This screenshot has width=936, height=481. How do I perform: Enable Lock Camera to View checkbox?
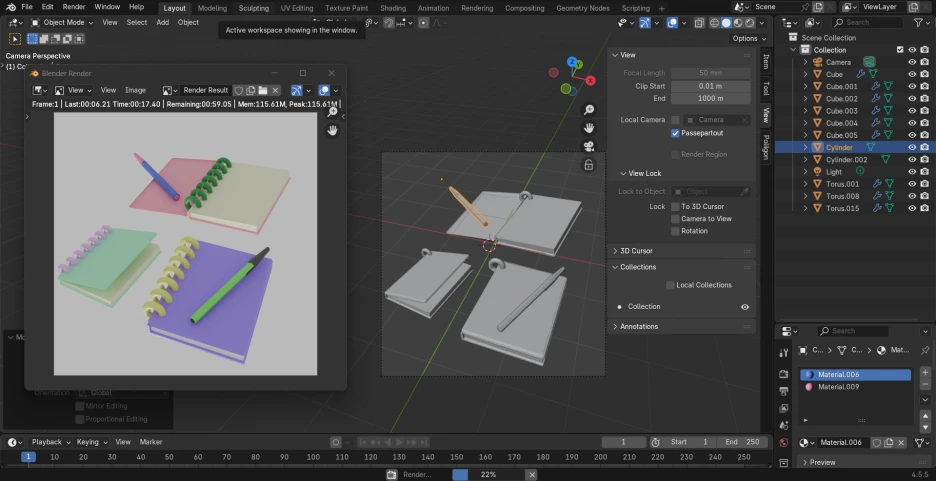(x=676, y=218)
